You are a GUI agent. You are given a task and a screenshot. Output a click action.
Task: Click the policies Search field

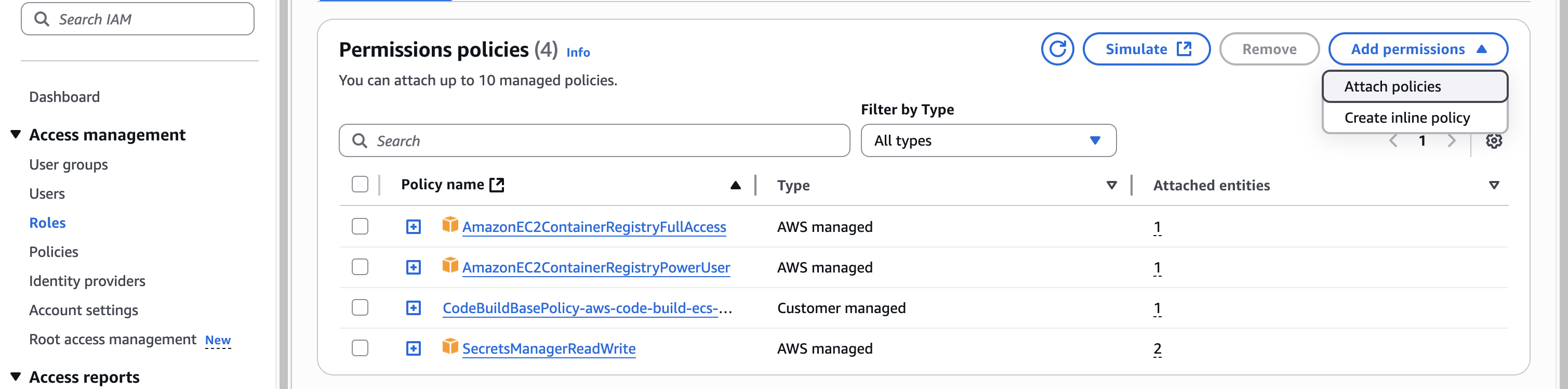(603, 141)
